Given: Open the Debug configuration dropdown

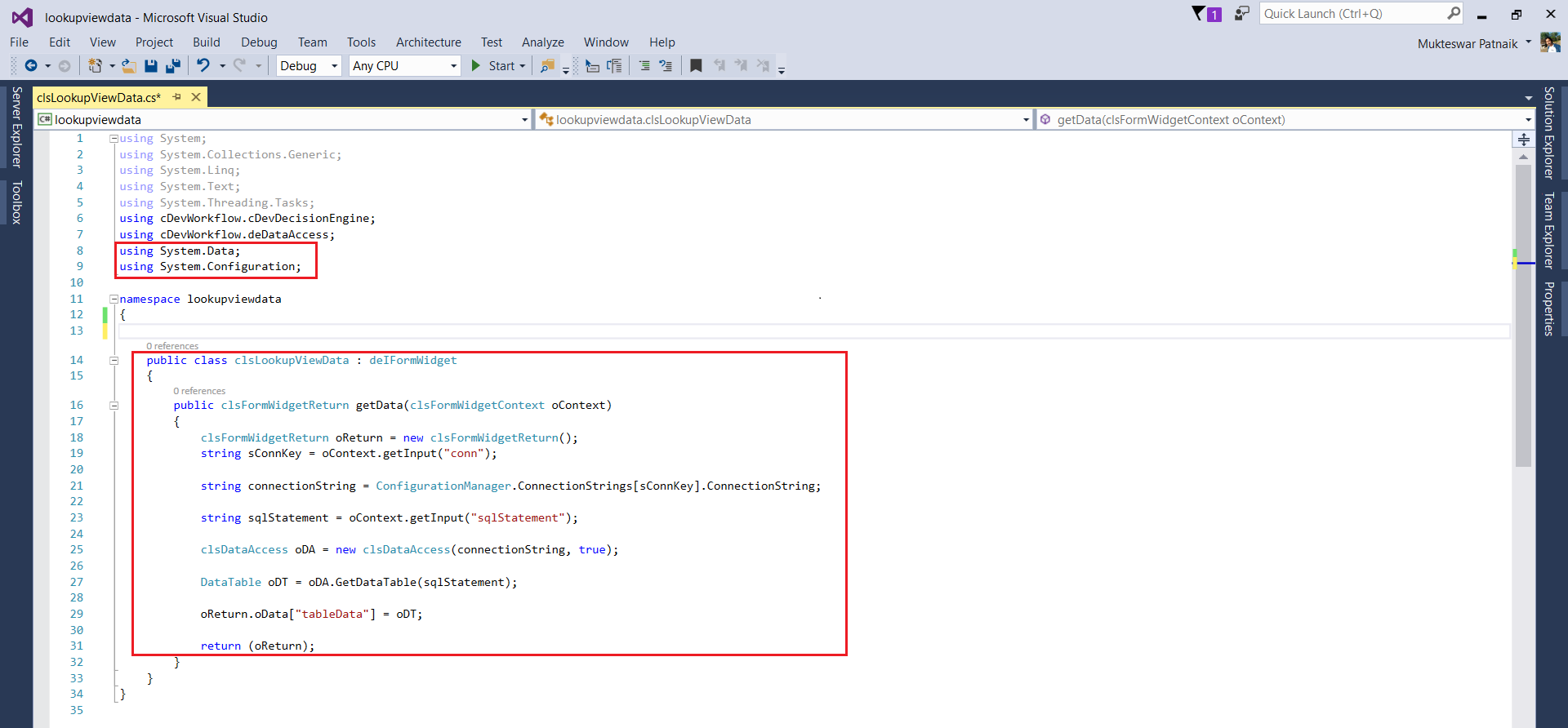Looking at the screenshot, I should [x=309, y=66].
